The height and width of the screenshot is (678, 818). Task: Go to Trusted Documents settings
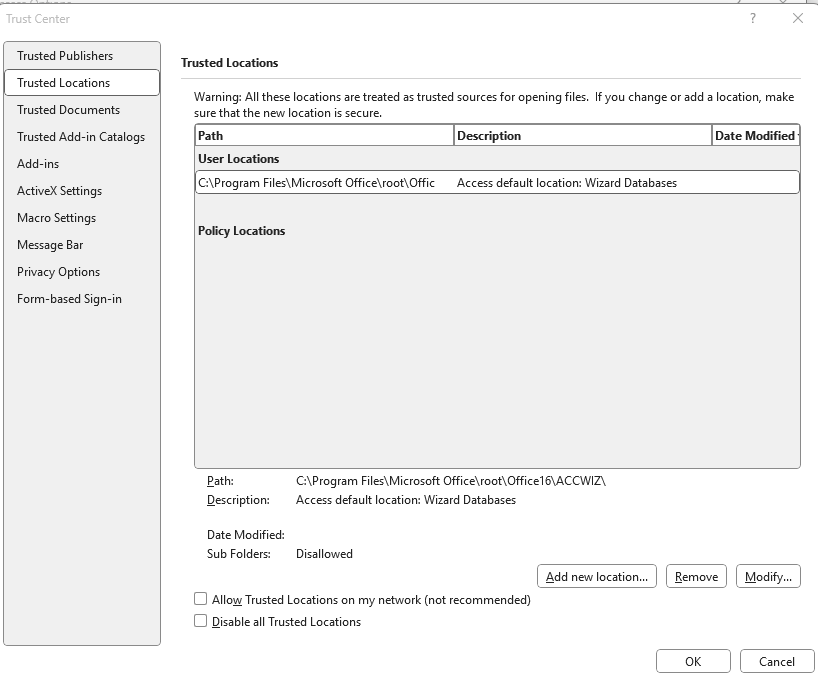[82, 110]
